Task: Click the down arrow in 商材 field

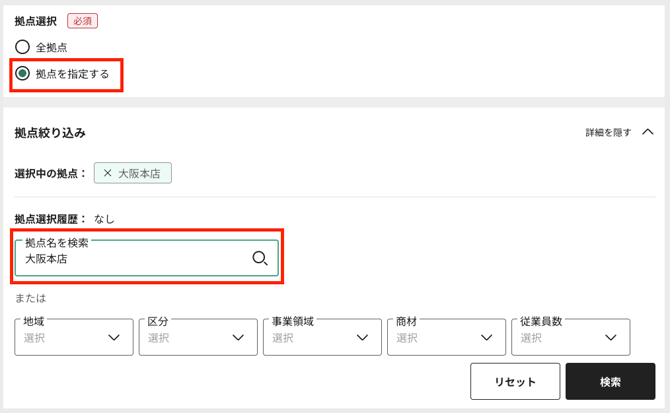Action: pyautogui.click(x=486, y=338)
